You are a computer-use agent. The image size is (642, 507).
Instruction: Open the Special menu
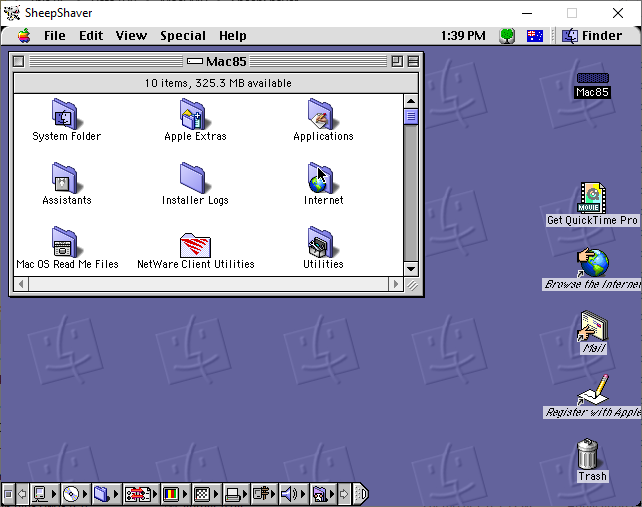[183, 36]
